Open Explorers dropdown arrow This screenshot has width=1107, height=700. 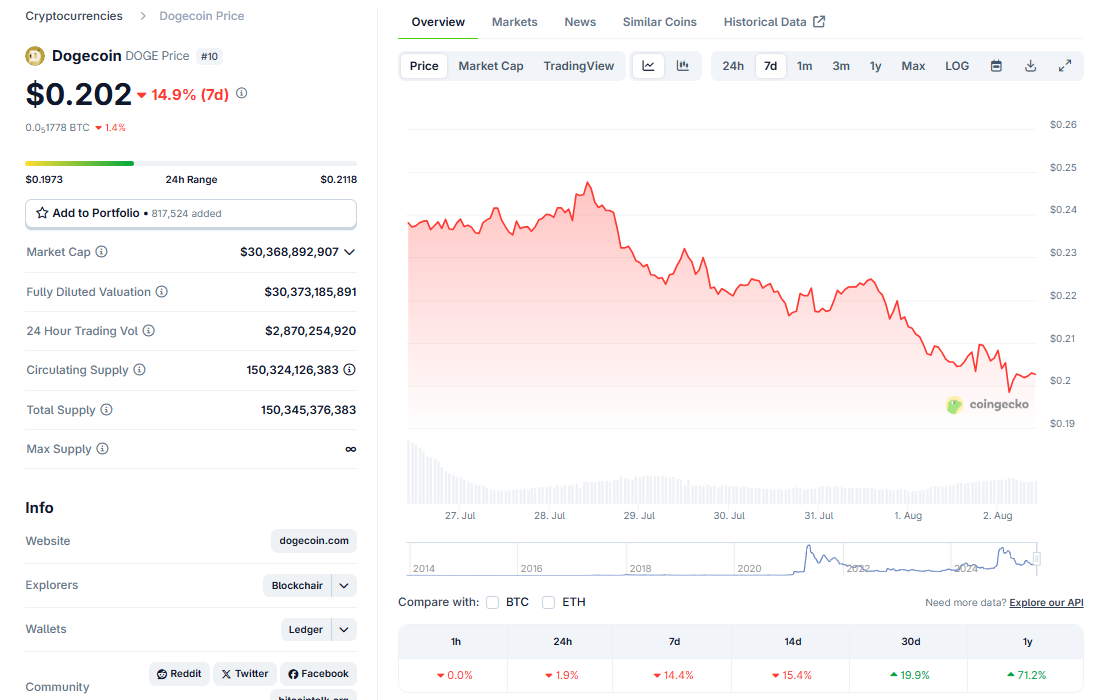point(344,586)
